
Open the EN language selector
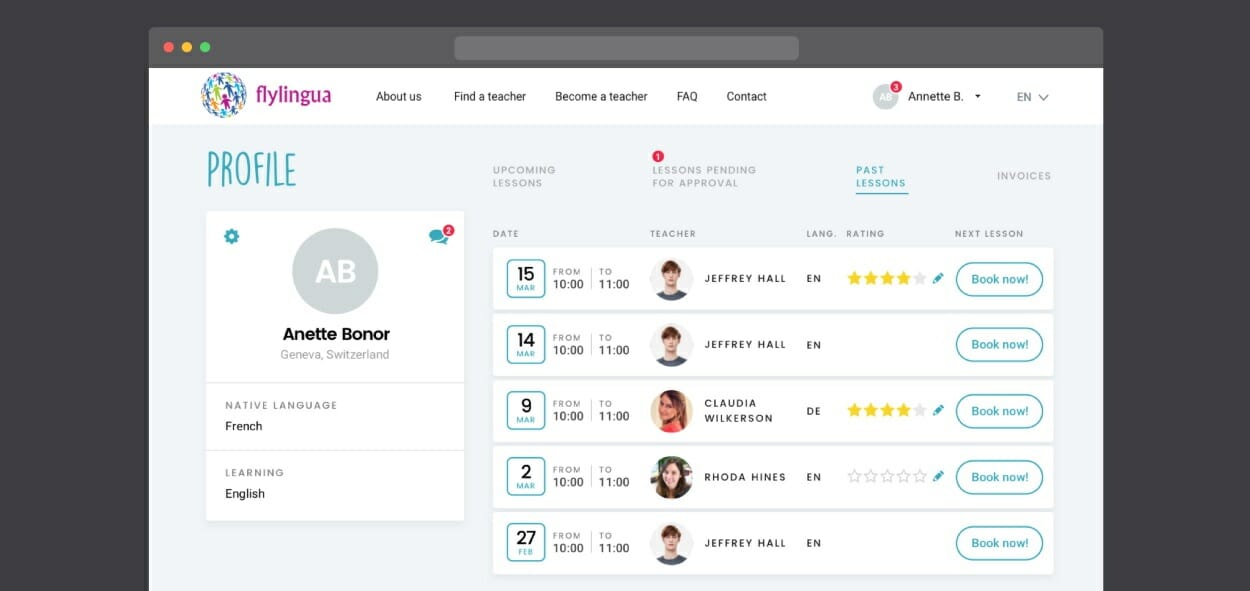click(1032, 97)
